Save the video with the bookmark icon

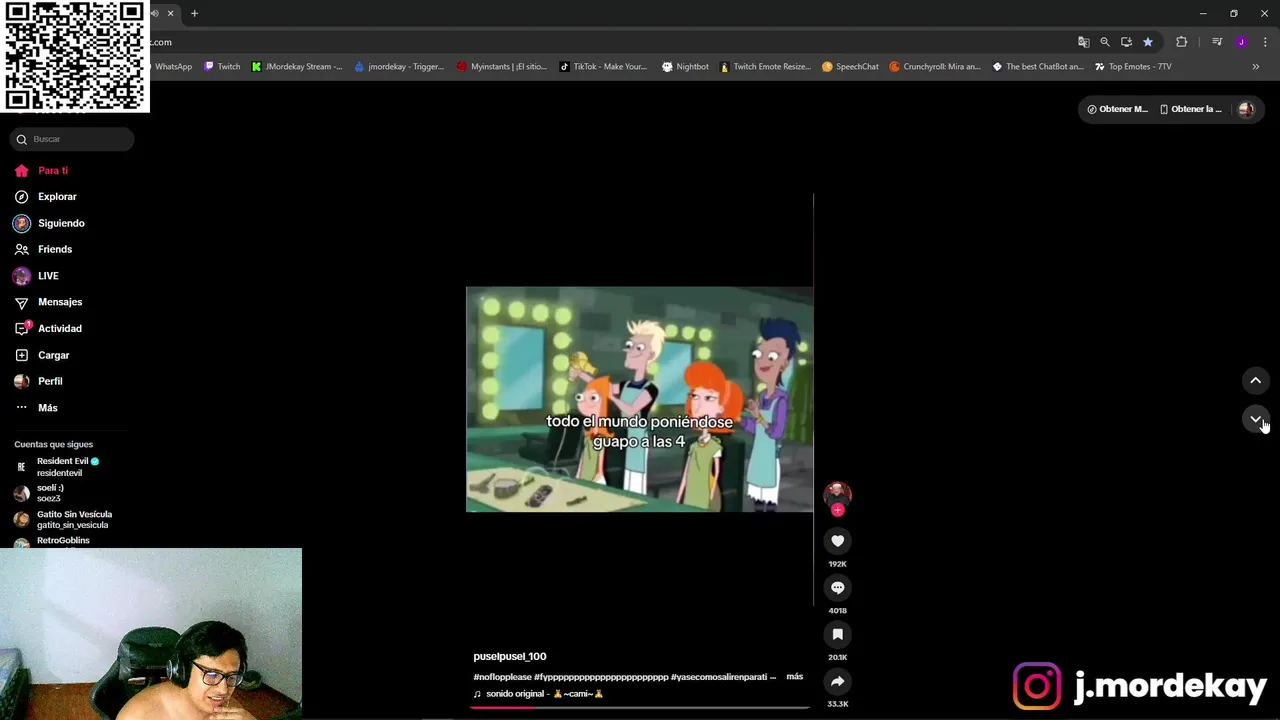click(838, 635)
